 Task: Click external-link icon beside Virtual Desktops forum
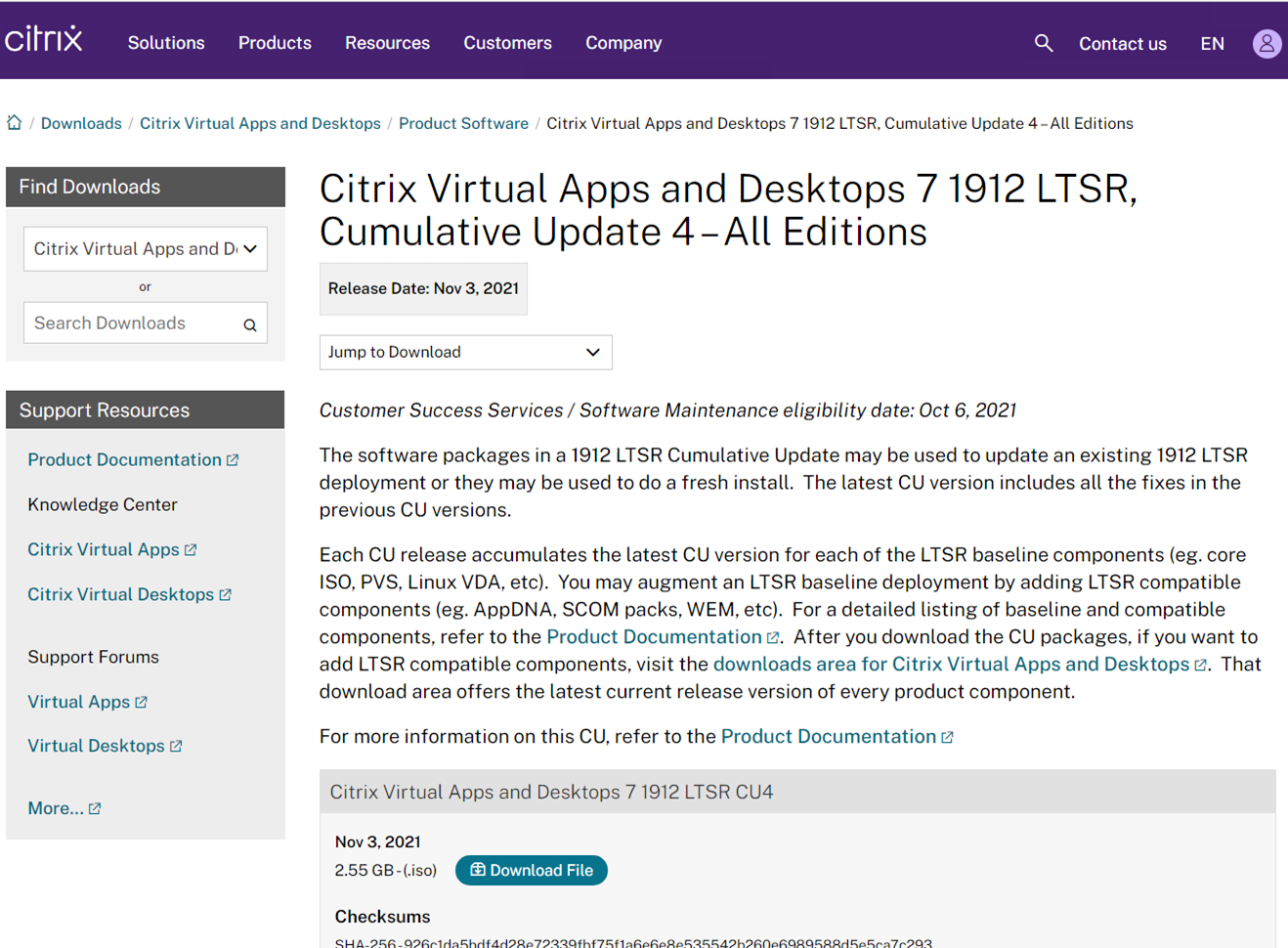tap(176, 747)
